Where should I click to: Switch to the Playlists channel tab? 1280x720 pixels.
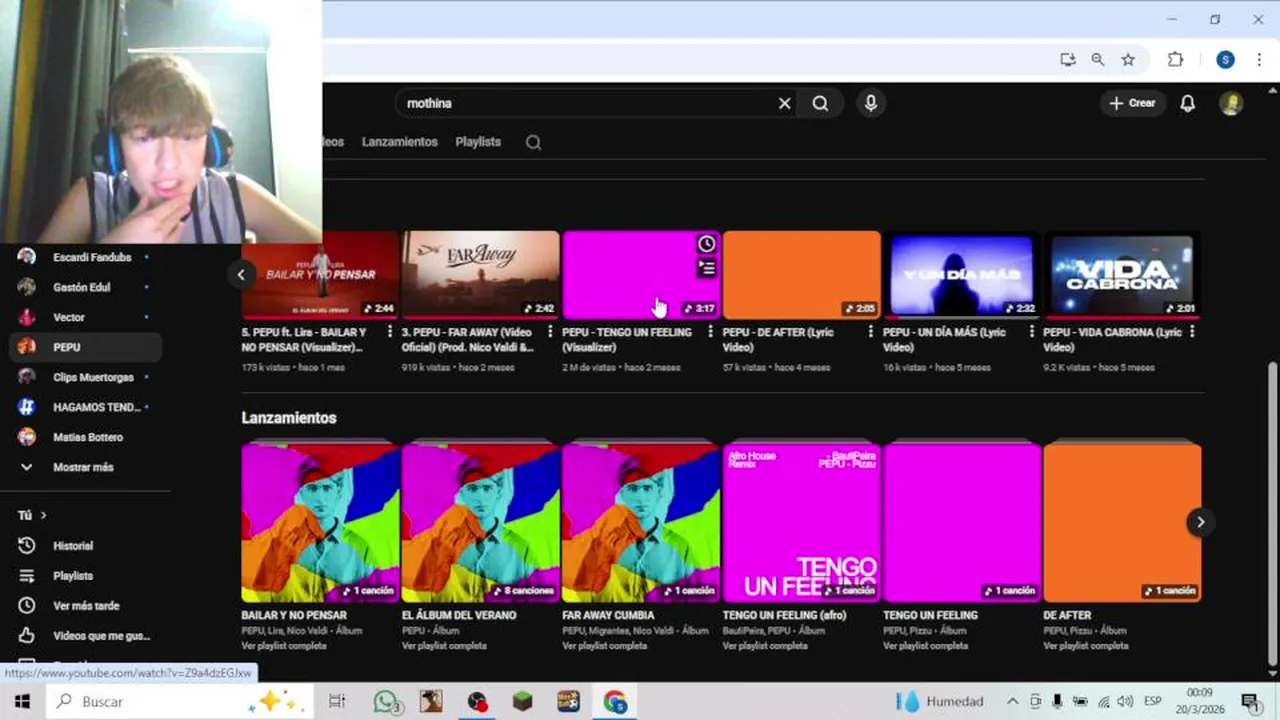478,142
